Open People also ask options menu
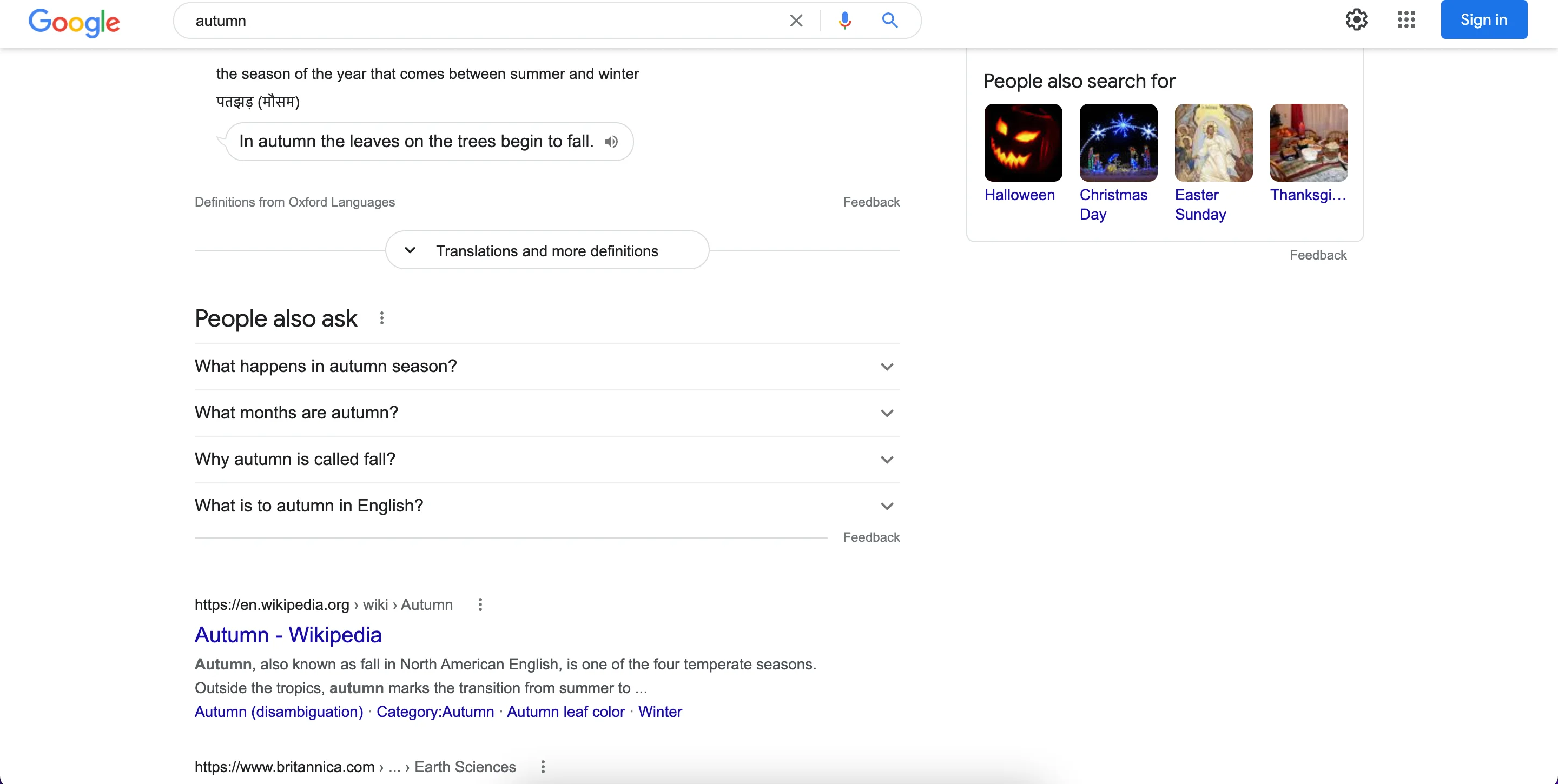 381,318
